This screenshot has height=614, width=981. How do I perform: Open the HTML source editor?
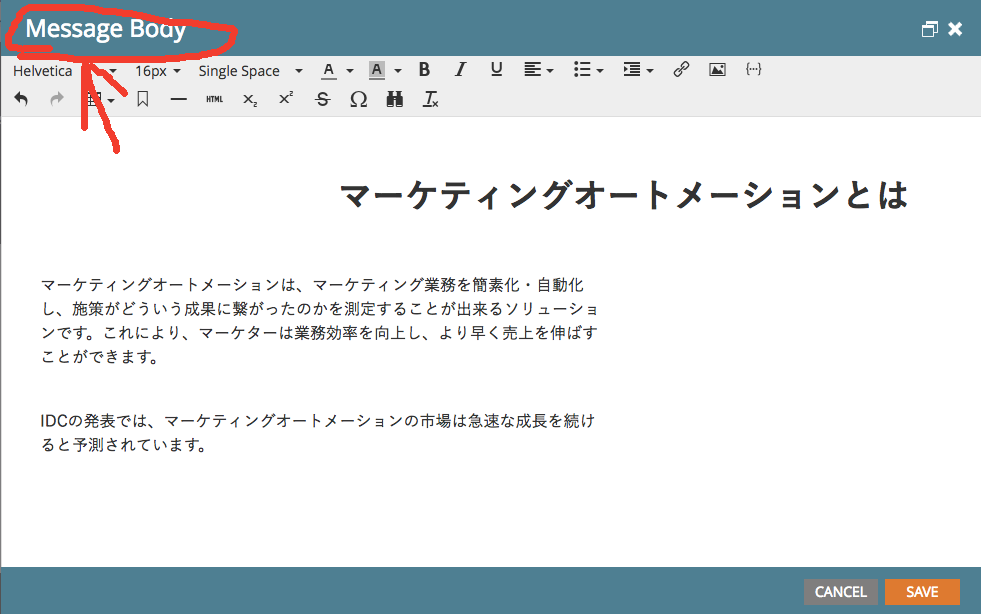(214, 99)
